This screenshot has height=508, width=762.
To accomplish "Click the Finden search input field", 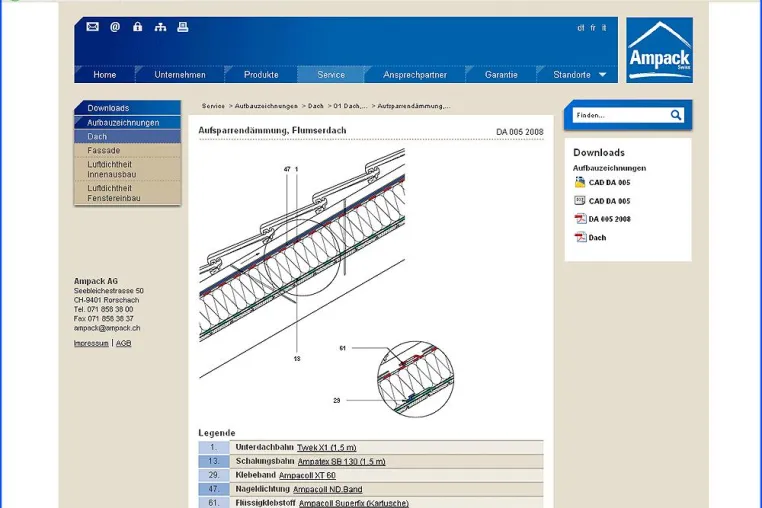I will [621, 115].
